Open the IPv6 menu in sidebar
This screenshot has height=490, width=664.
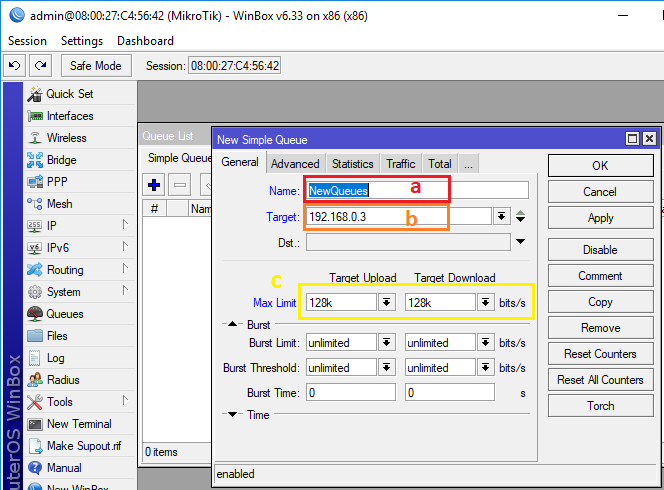tap(80, 248)
